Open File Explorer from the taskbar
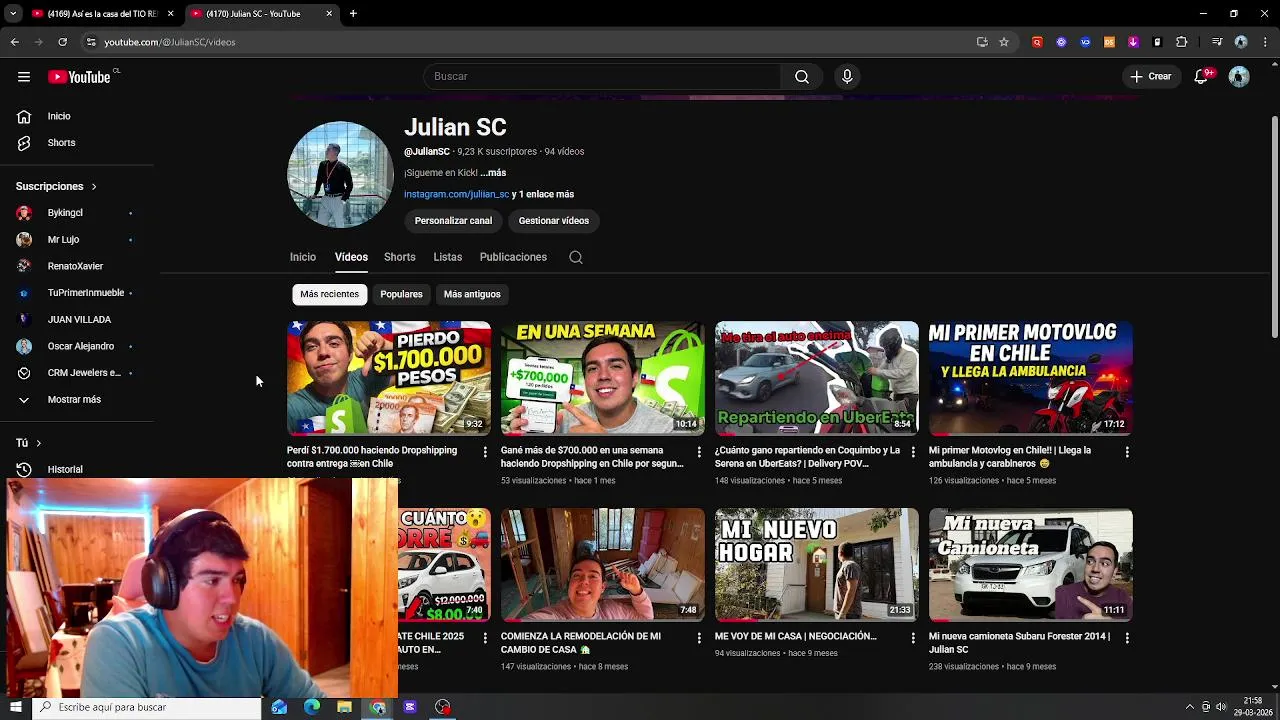 coord(344,707)
